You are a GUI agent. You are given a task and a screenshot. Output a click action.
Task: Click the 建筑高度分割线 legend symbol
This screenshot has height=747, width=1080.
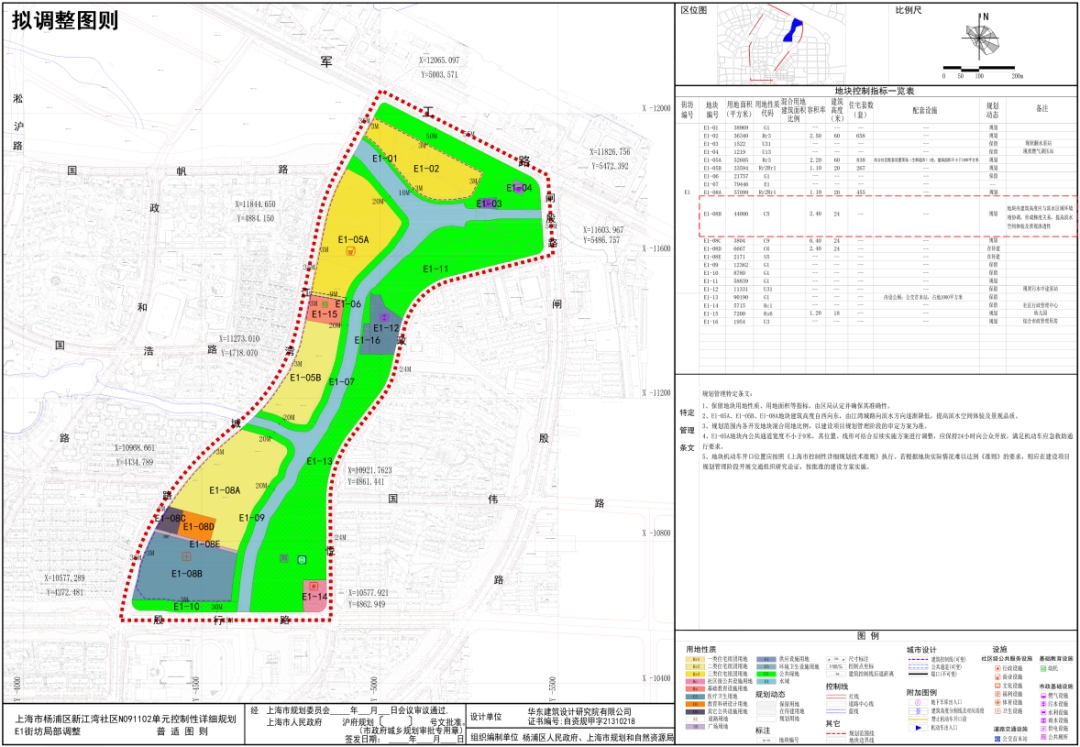pos(918,711)
